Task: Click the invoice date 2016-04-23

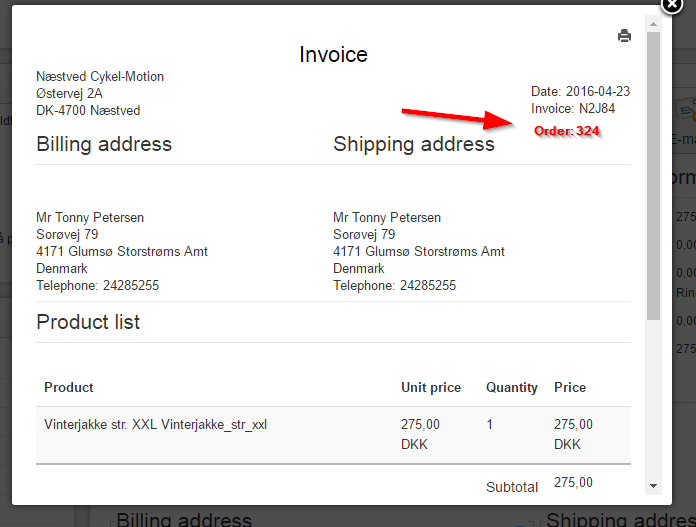Action: pyautogui.click(x=598, y=91)
